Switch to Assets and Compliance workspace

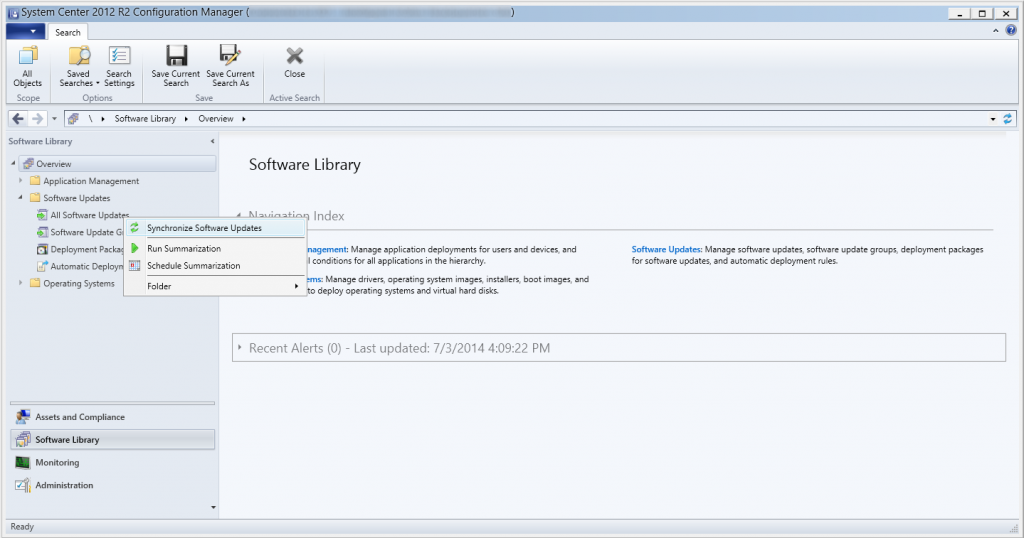pos(80,417)
